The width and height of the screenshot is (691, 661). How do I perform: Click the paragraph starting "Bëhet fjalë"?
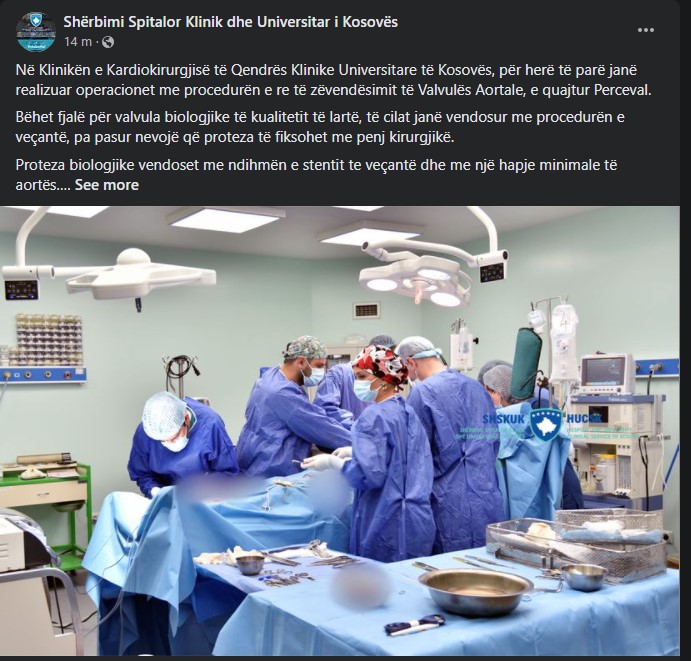[x=320, y=127]
